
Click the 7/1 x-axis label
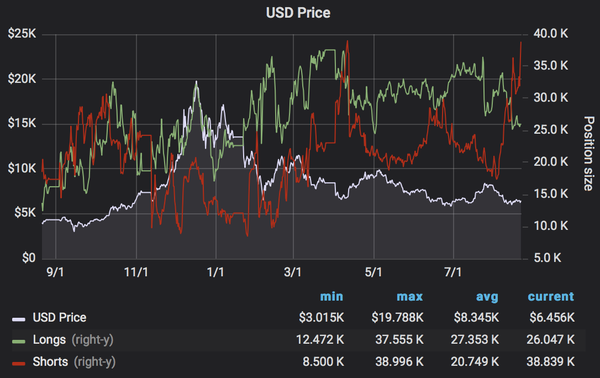[453, 272]
